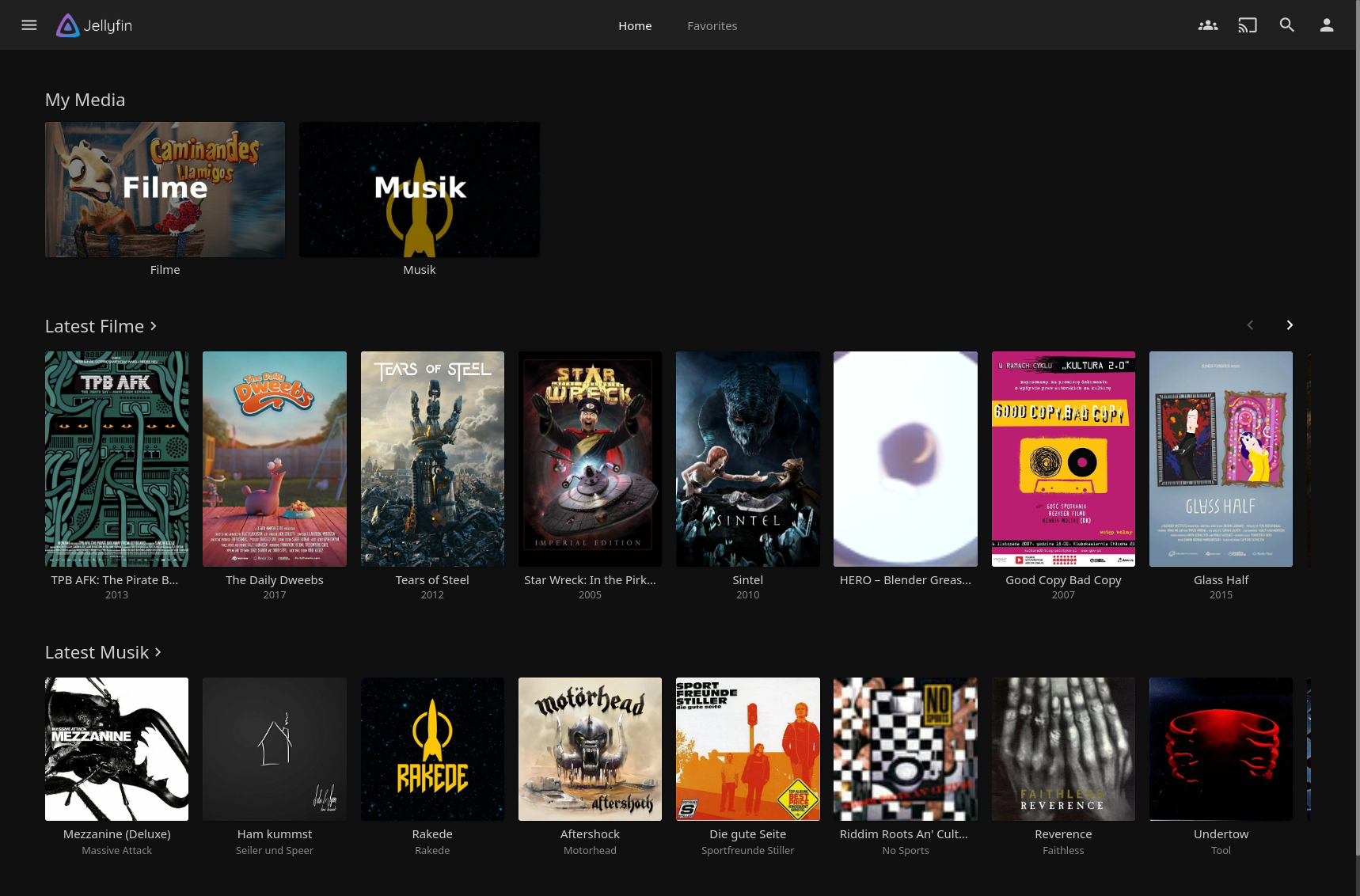Viewport: 1360px width, 896px height.
Task: Switch to the Favorites tab
Action: pos(712,26)
